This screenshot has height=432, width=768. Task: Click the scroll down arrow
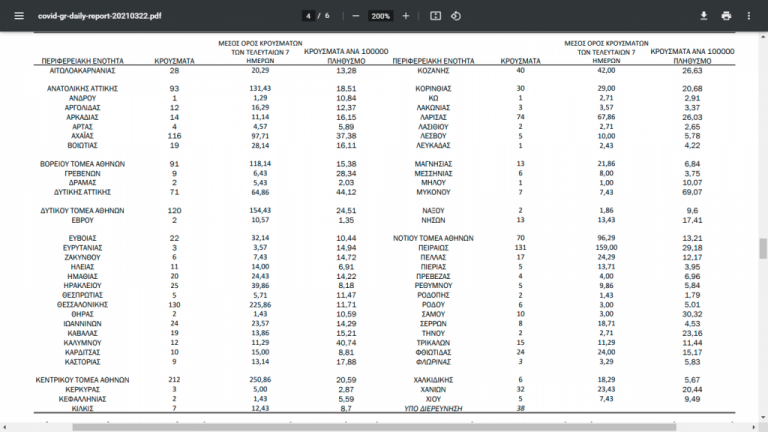(763, 417)
